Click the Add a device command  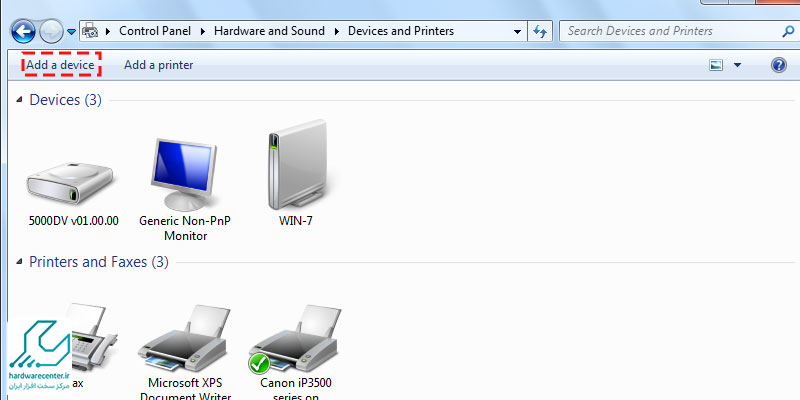[x=60, y=65]
